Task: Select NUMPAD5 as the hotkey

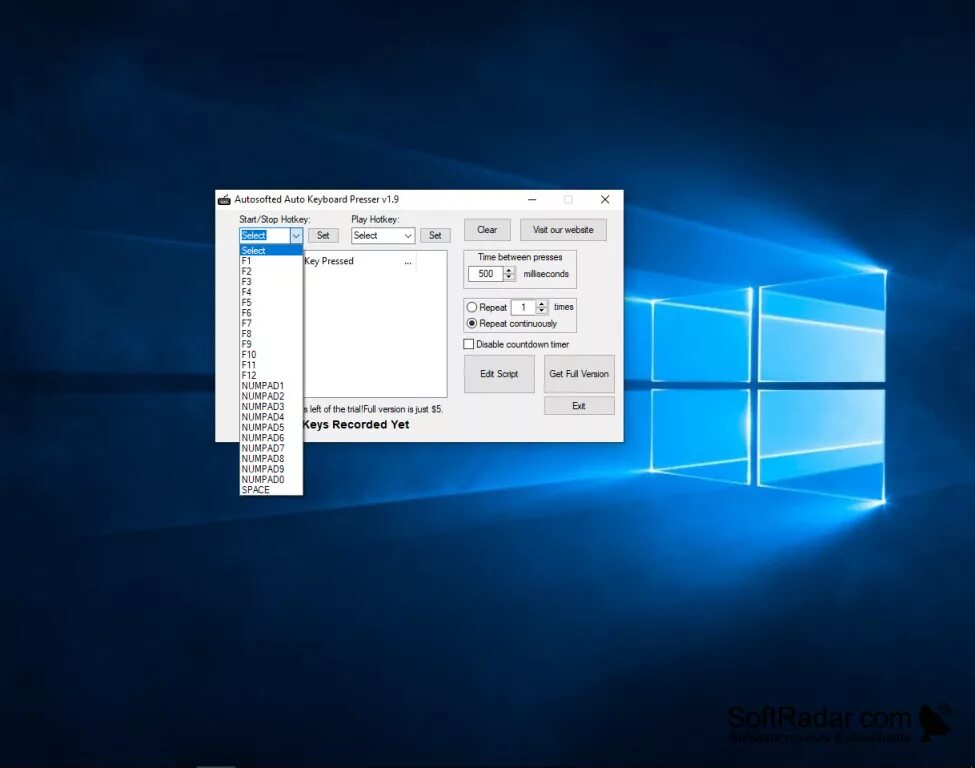Action: click(271, 427)
